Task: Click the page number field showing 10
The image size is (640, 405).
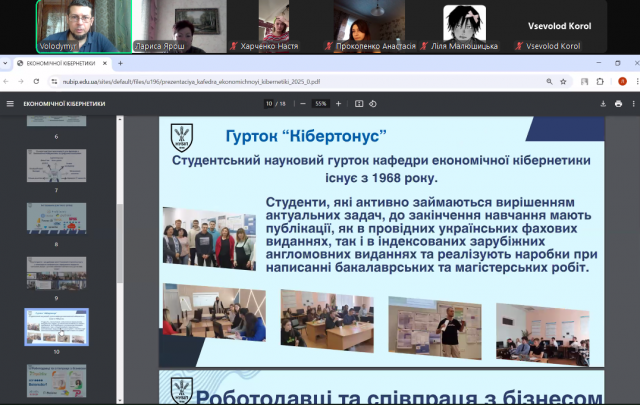Action: pyautogui.click(x=269, y=103)
